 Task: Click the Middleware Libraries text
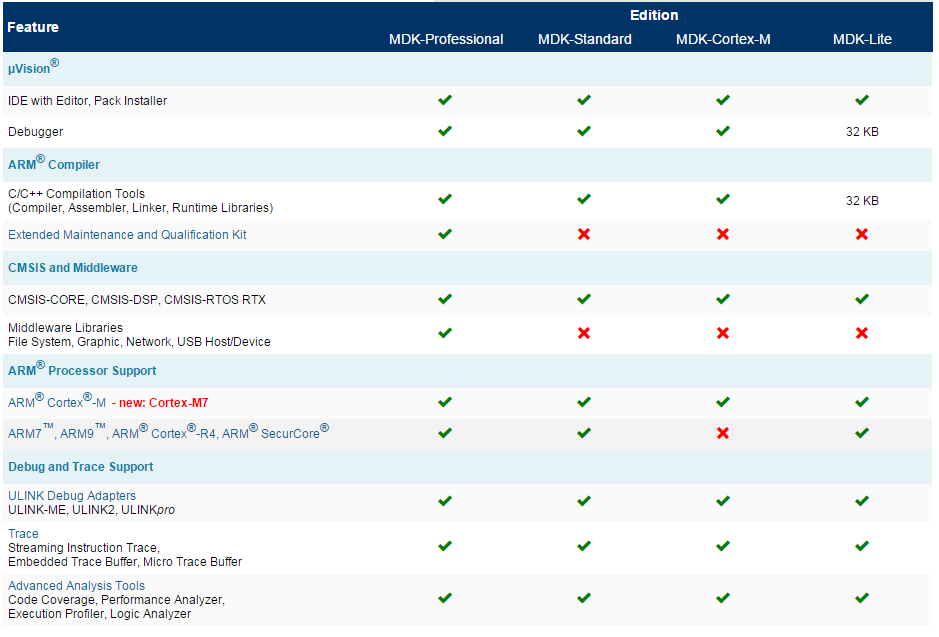point(65,327)
